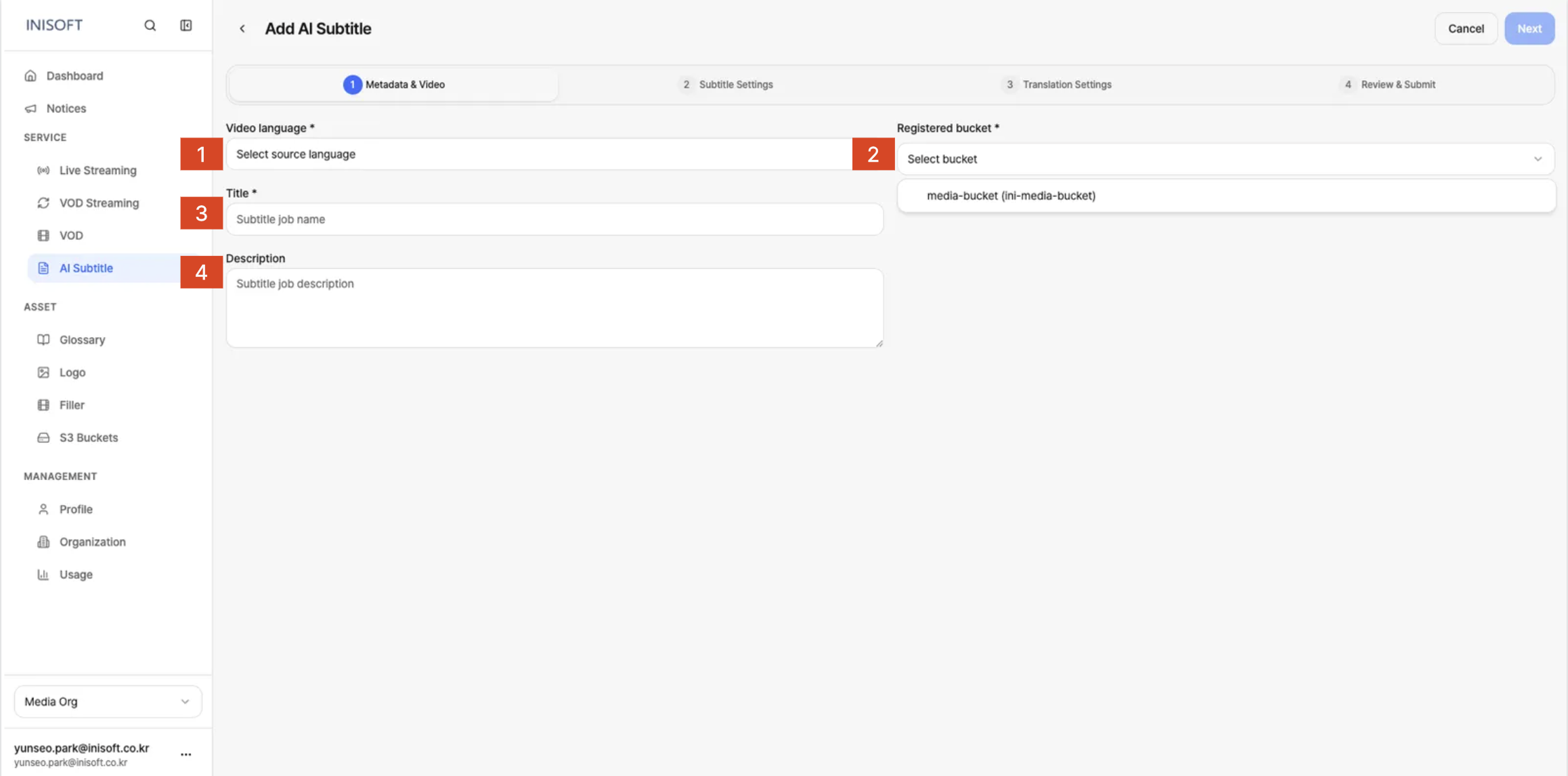Click the INISOFT logo

coord(54,25)
